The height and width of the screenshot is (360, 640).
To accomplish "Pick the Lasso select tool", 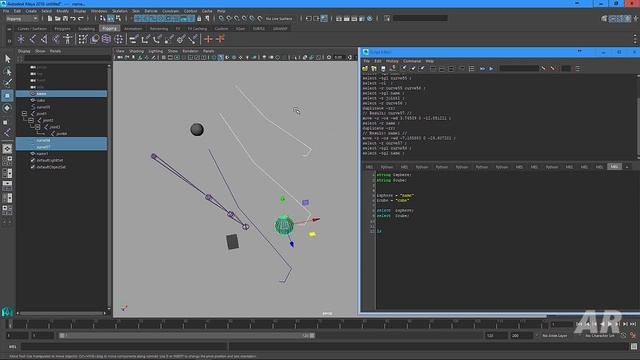I will point(7,71).
